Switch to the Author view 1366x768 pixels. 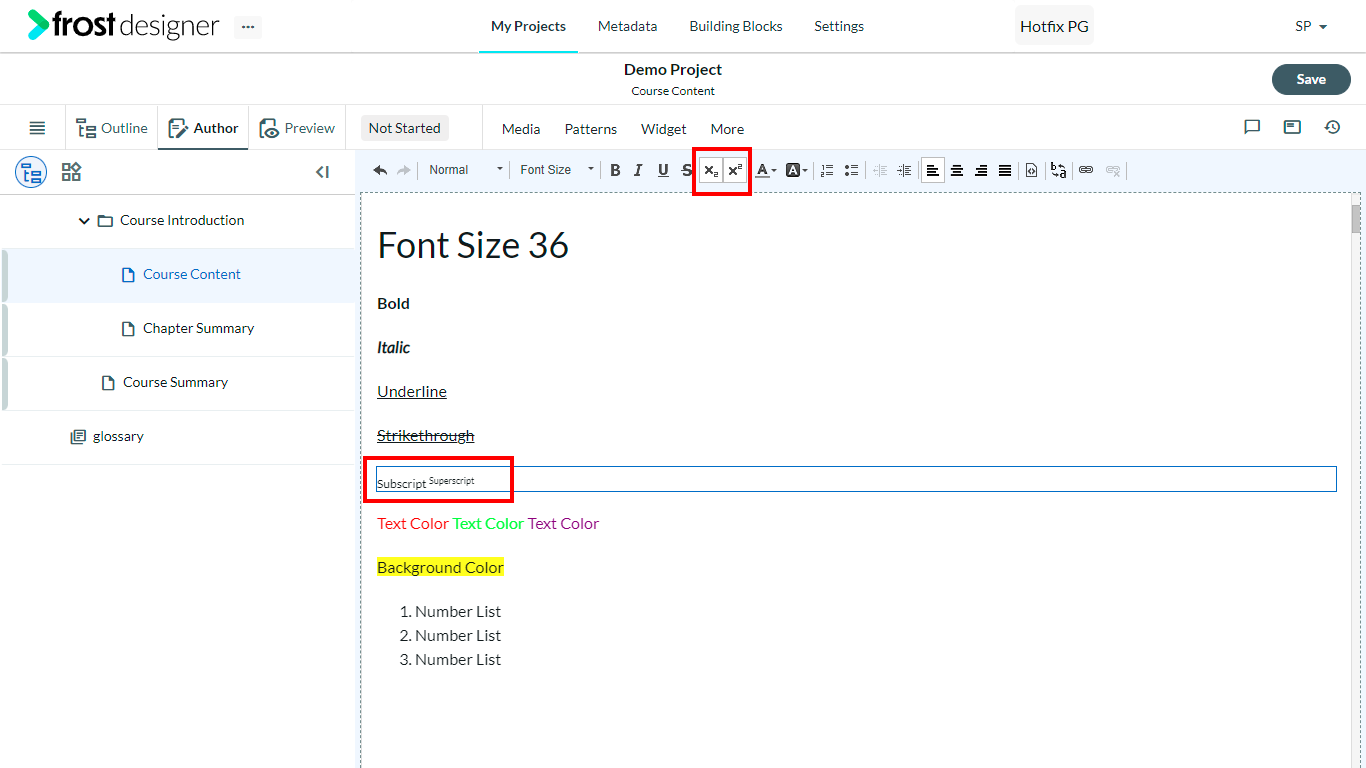tap(203, 128)
